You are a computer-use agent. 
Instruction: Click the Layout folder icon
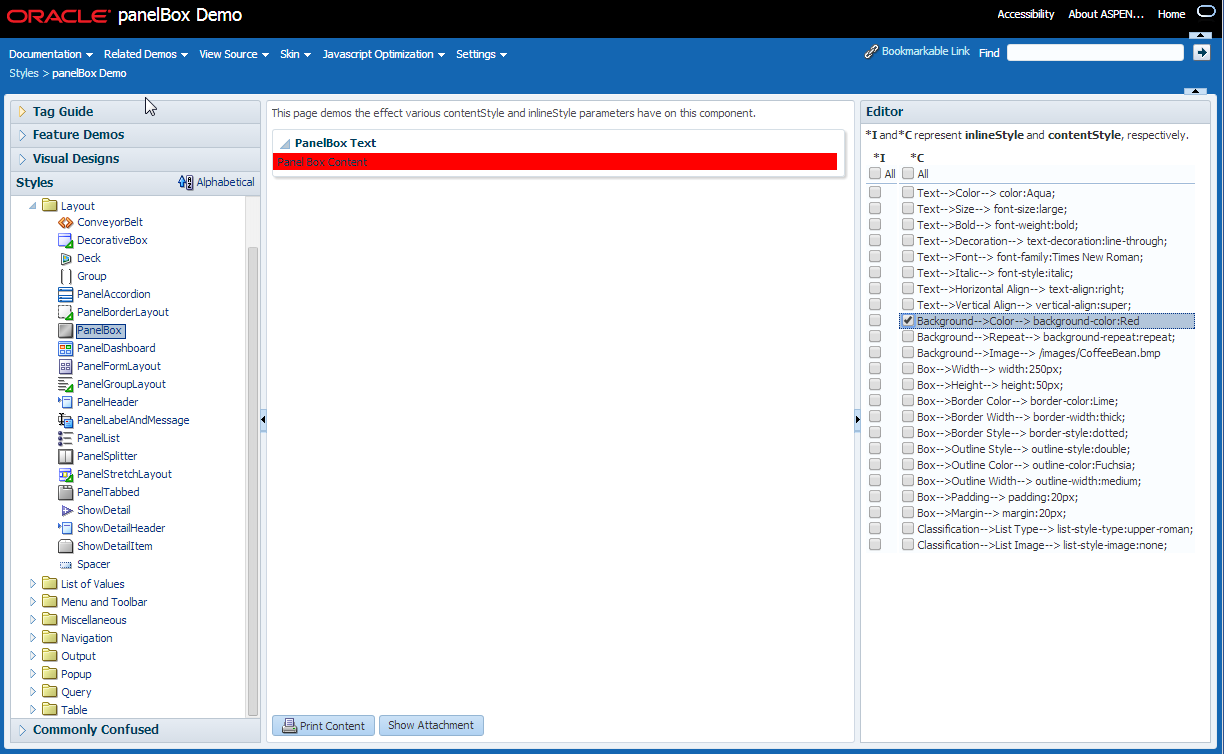click(x=50, y=205)
